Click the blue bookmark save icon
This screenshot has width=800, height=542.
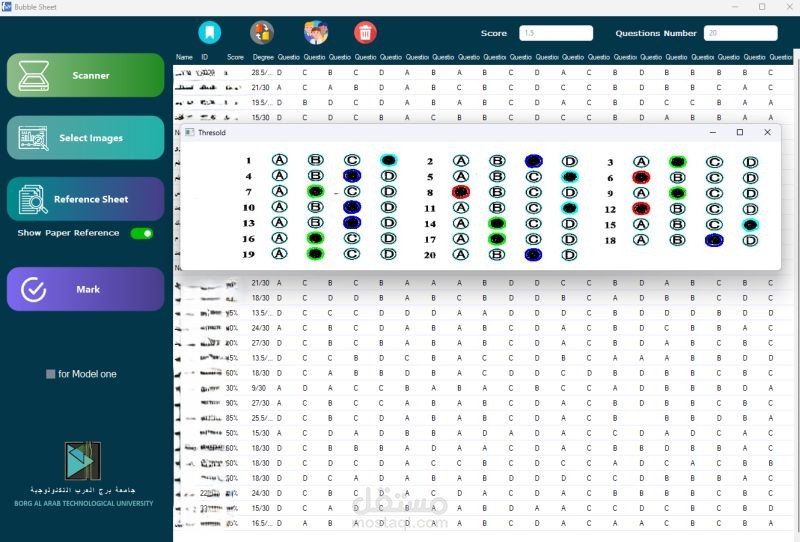tap(209, 33)
